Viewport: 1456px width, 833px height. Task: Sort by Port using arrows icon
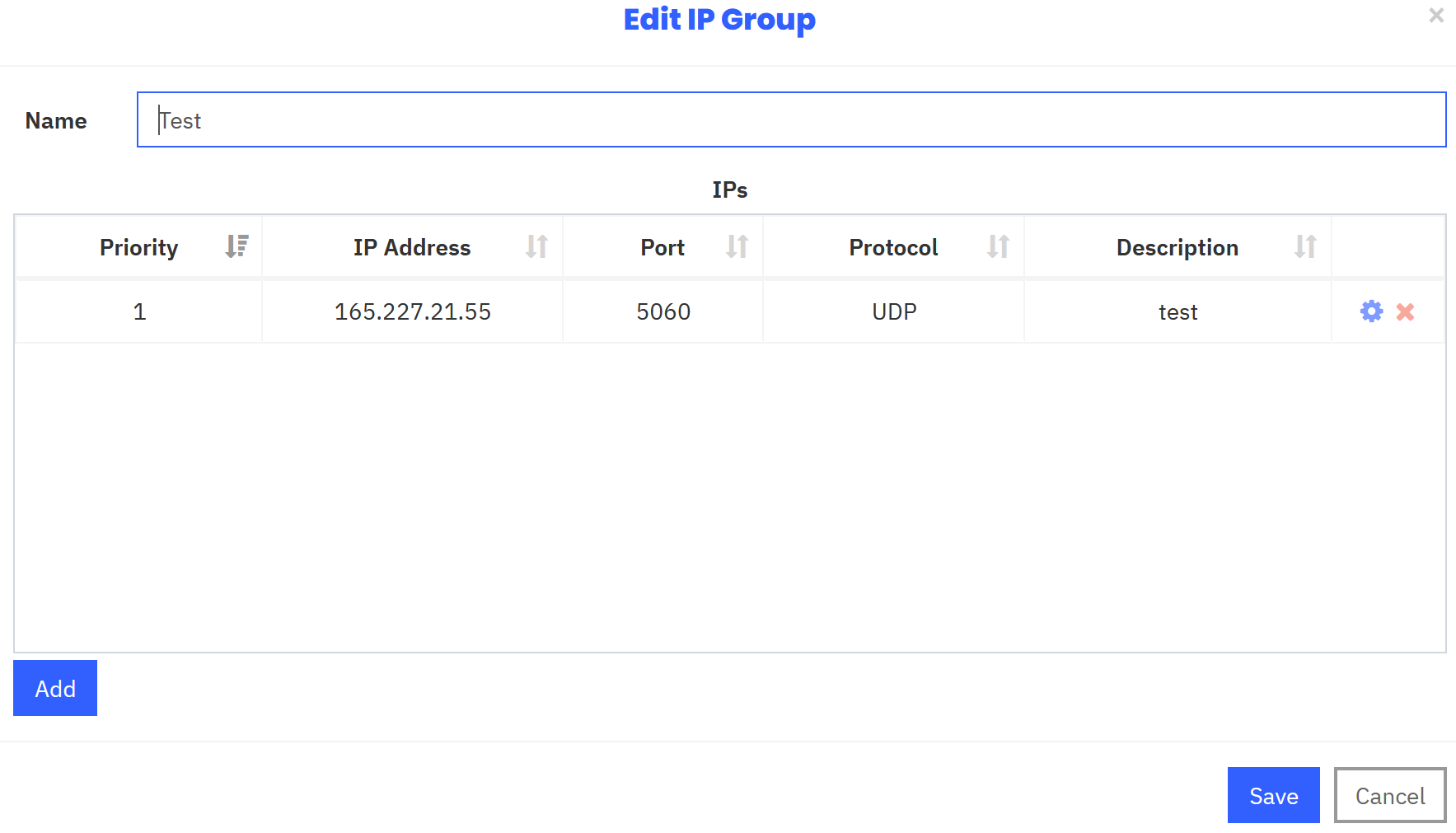(x=737, y=246)
